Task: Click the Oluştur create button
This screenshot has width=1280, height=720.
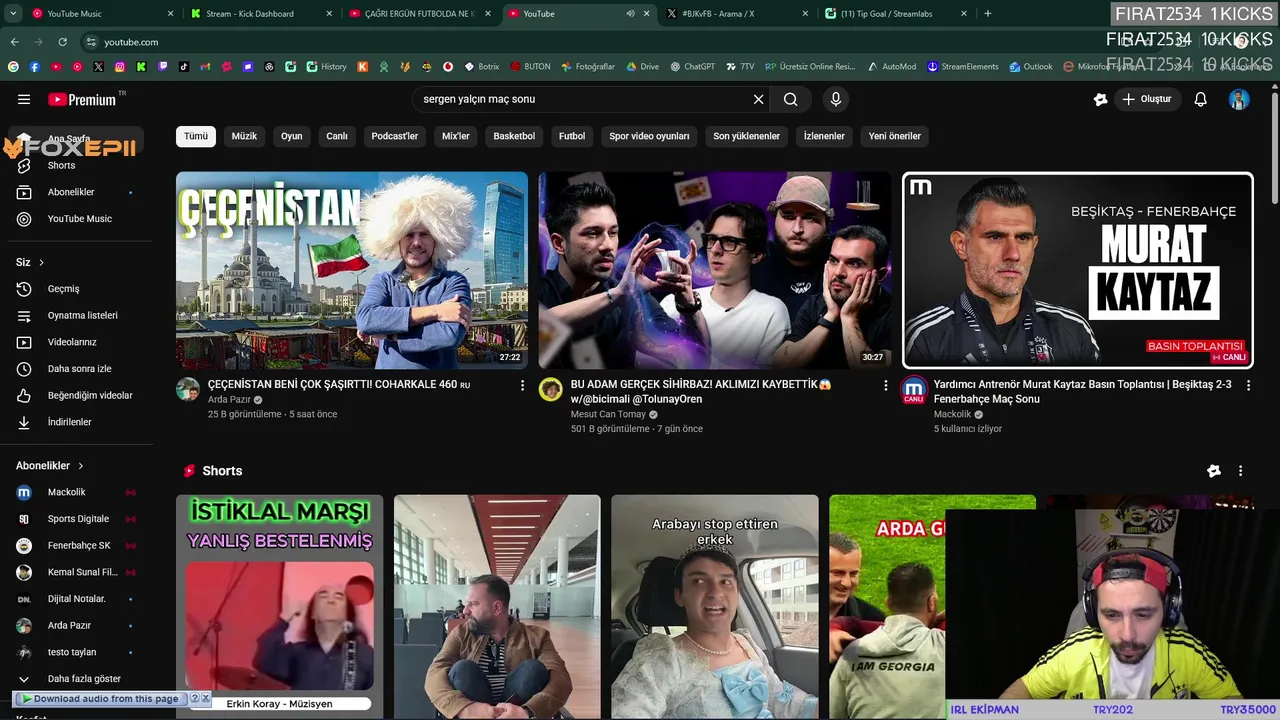Action: (x=1146, y=99)
